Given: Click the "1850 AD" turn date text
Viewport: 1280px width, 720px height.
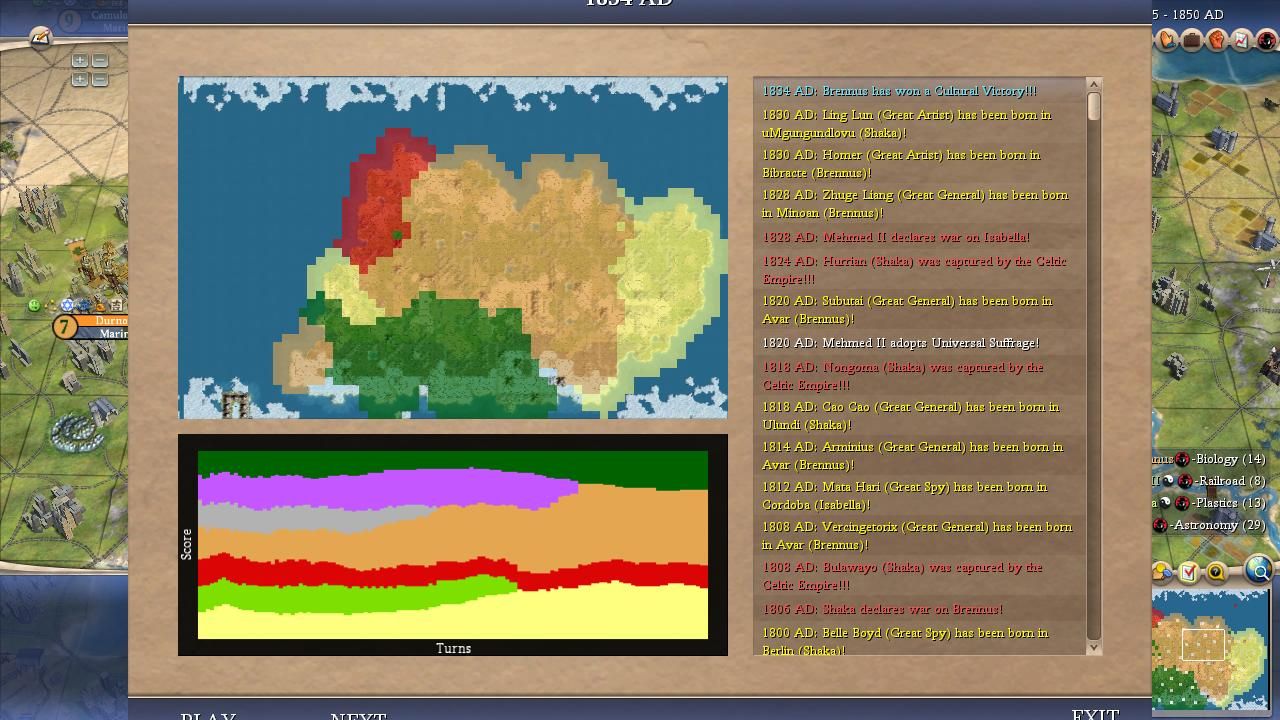Looking at the screenshot, I should 1198,14.
